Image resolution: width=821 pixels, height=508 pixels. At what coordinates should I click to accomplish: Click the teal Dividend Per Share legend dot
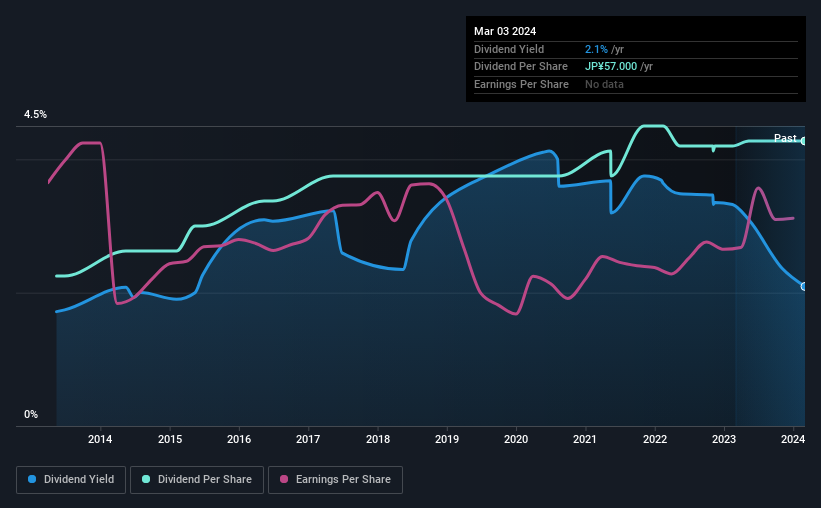click(x=146, y=479)
